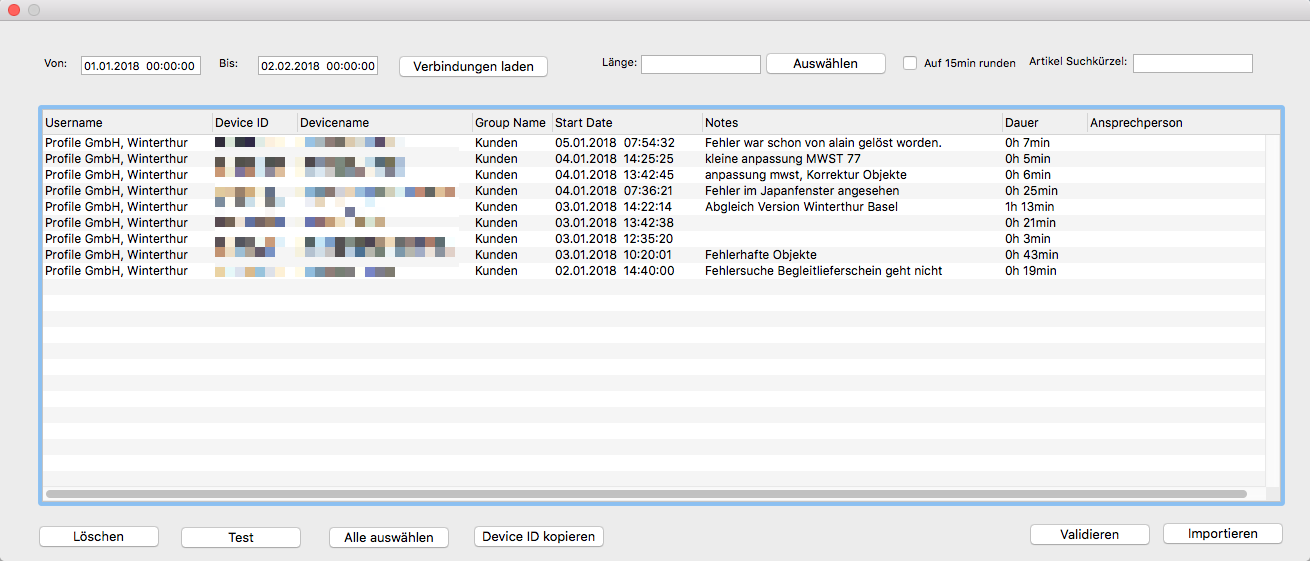Enable Auf 15min runden checkbox
Screen dimensions: 1310x561
click(910, 63)
